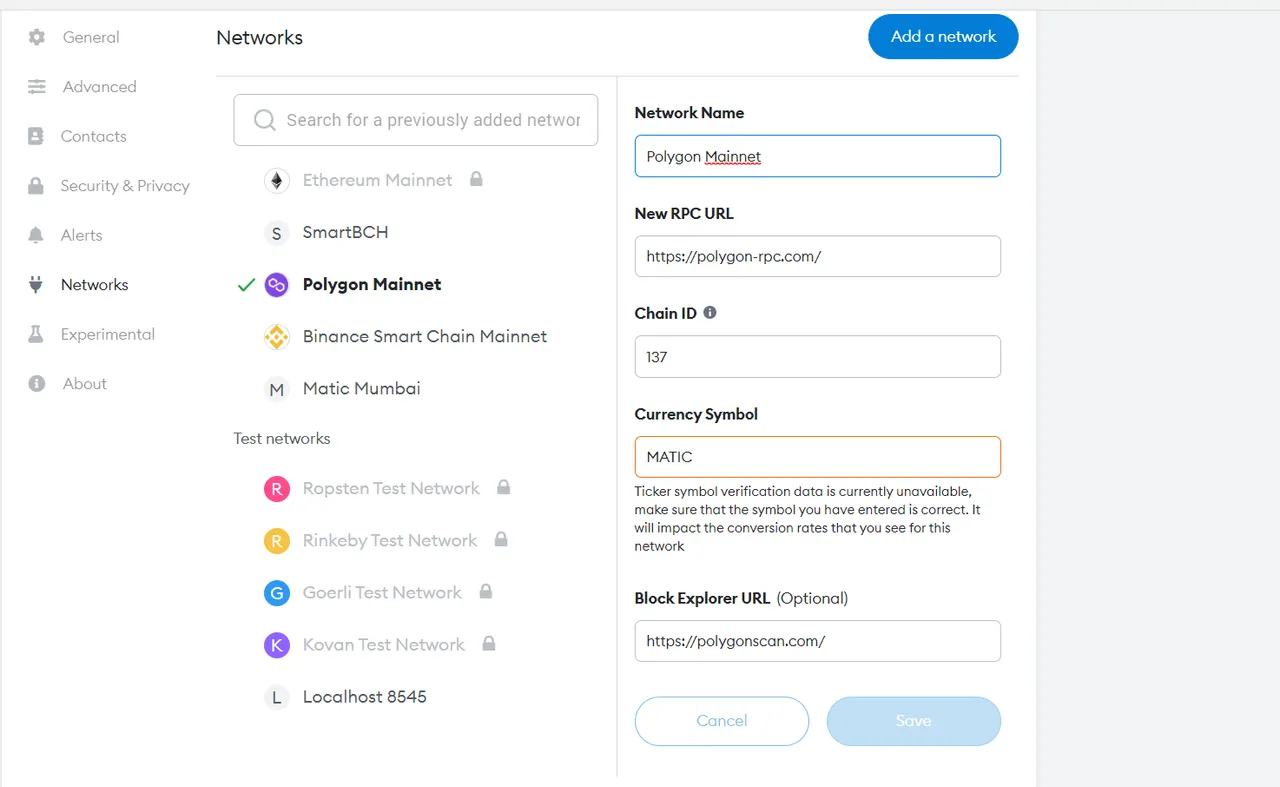Viewport: 1280px width, 787px height.
Task: Select the Binance Smart Chain logo icon
Action: pos(276,337)
